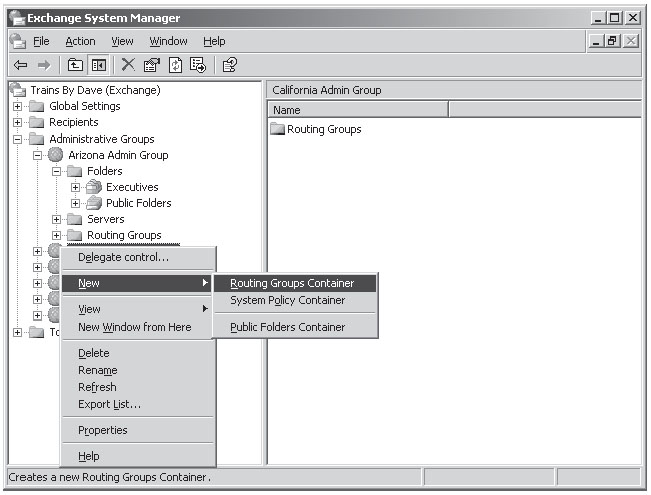Open the Window menu
This screenshot has width=651, height=495.
(x=168, y=41)
